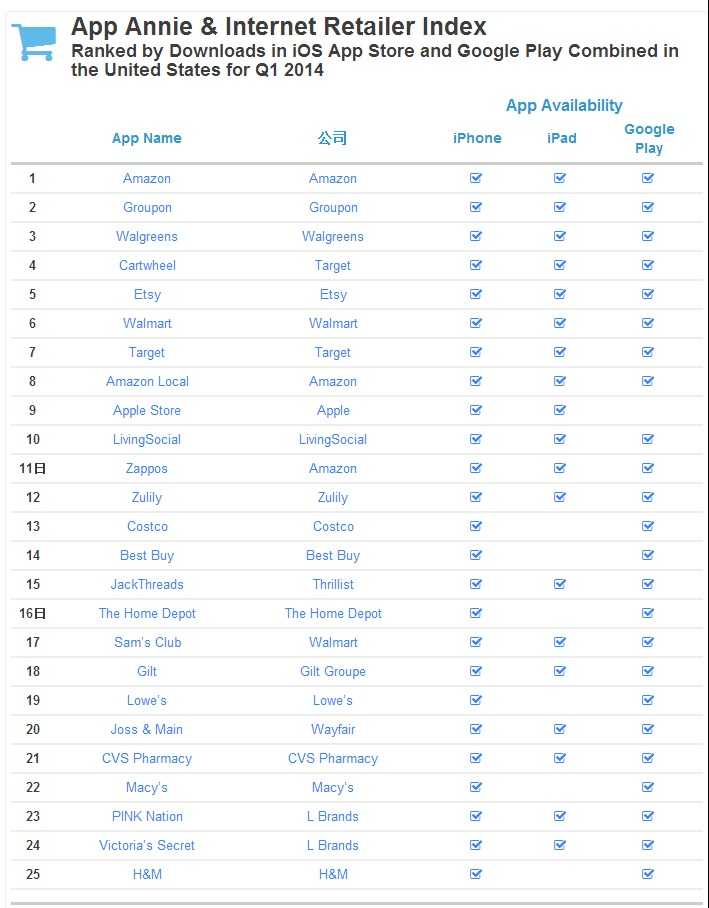Click Victoria's Secret Google Play checkmark

pos(648,845)
